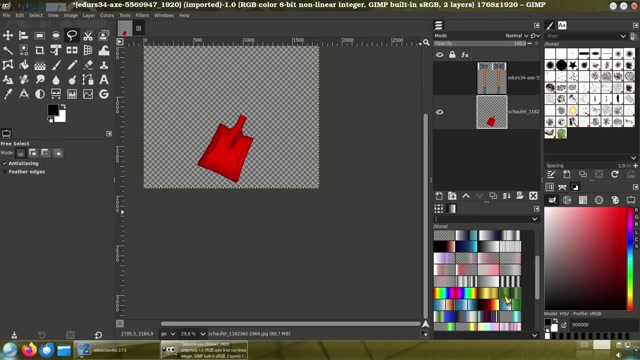
Task: Open the Select menu
Action: (x=36, y=15)
